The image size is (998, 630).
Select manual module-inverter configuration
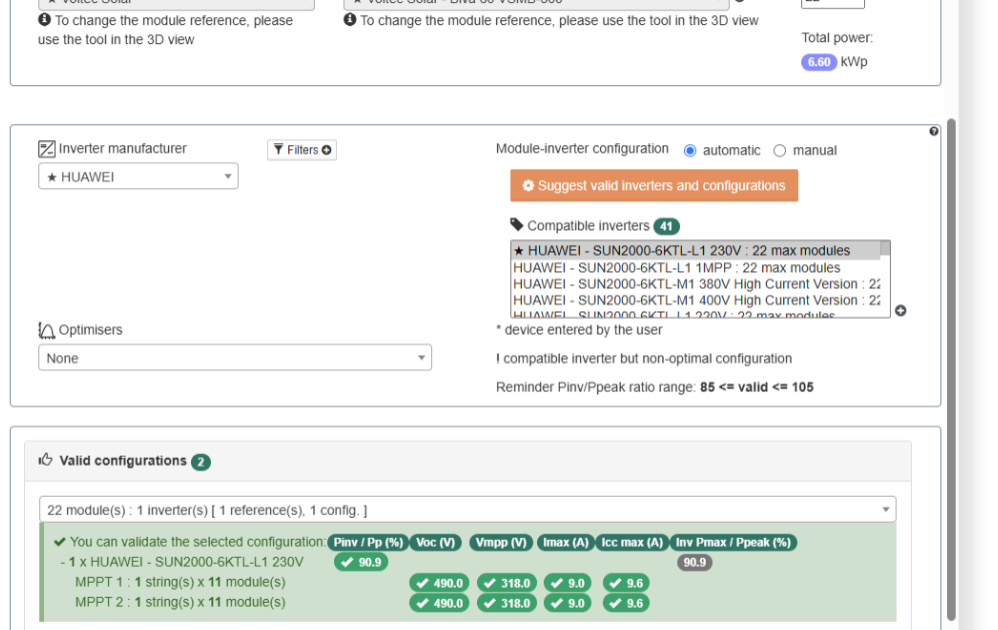[780, 151]
